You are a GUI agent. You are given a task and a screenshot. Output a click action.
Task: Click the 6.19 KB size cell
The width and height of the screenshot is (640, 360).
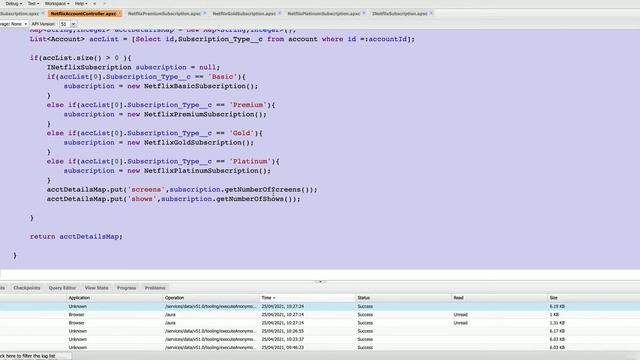click(557, 306)
